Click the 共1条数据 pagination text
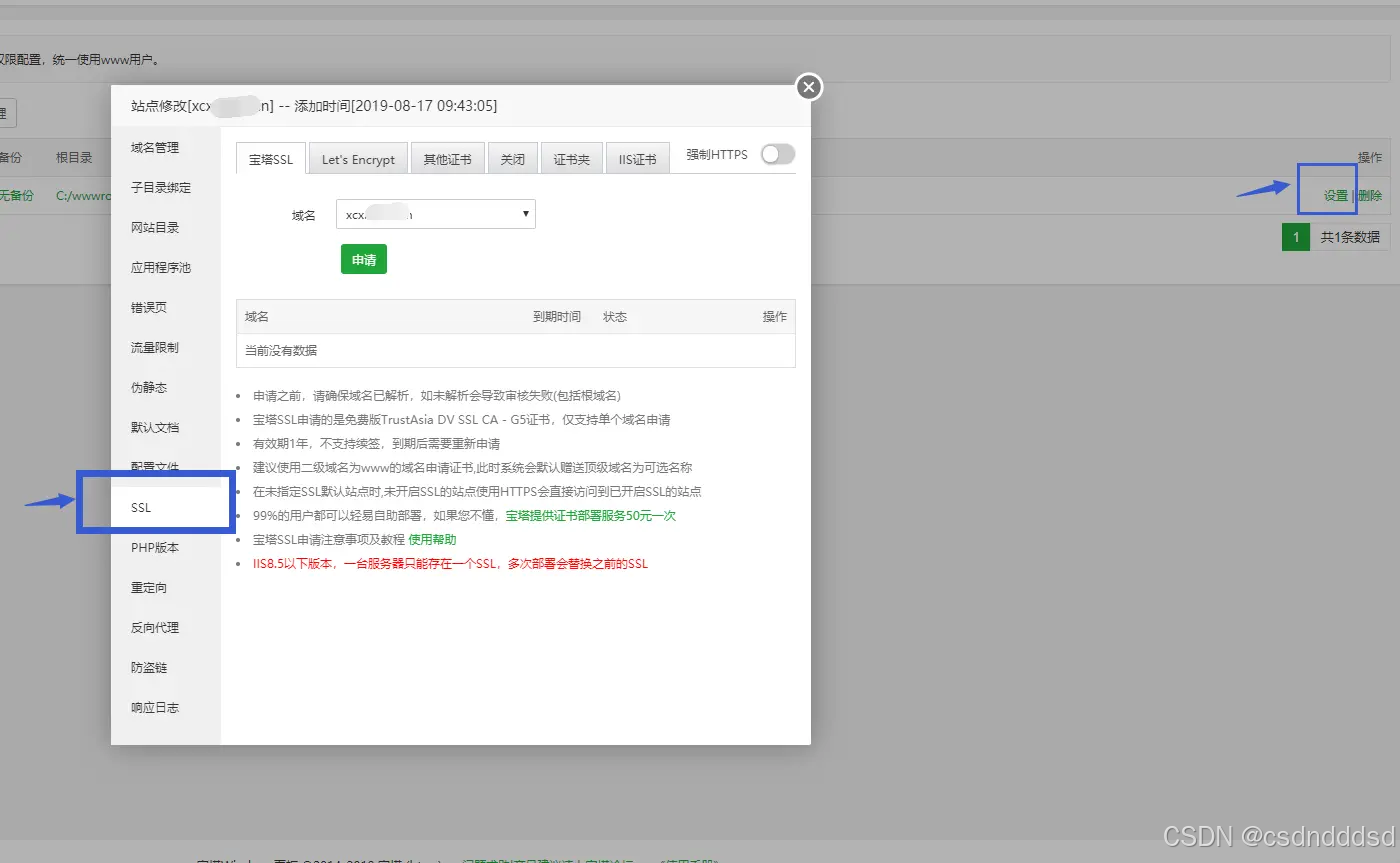 point(1350,237)
